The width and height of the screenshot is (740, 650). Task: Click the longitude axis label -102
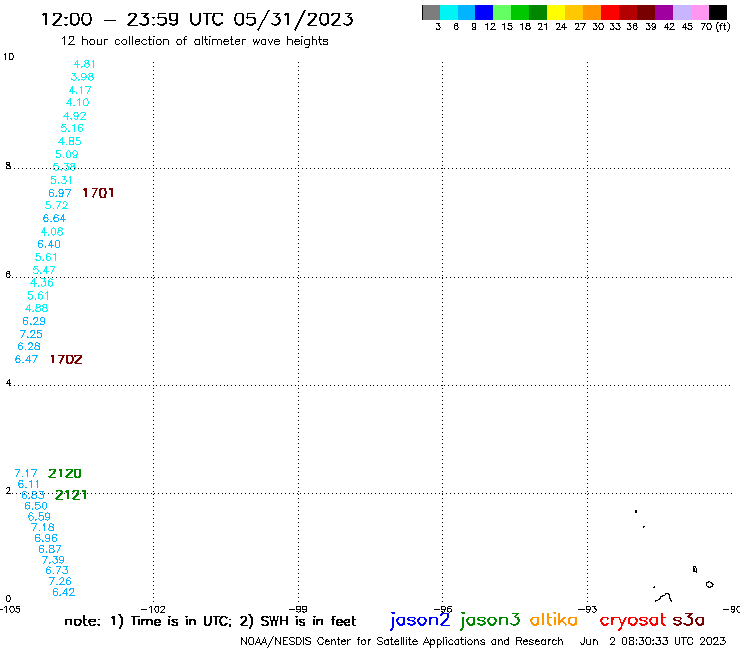[x=153, y=609]
